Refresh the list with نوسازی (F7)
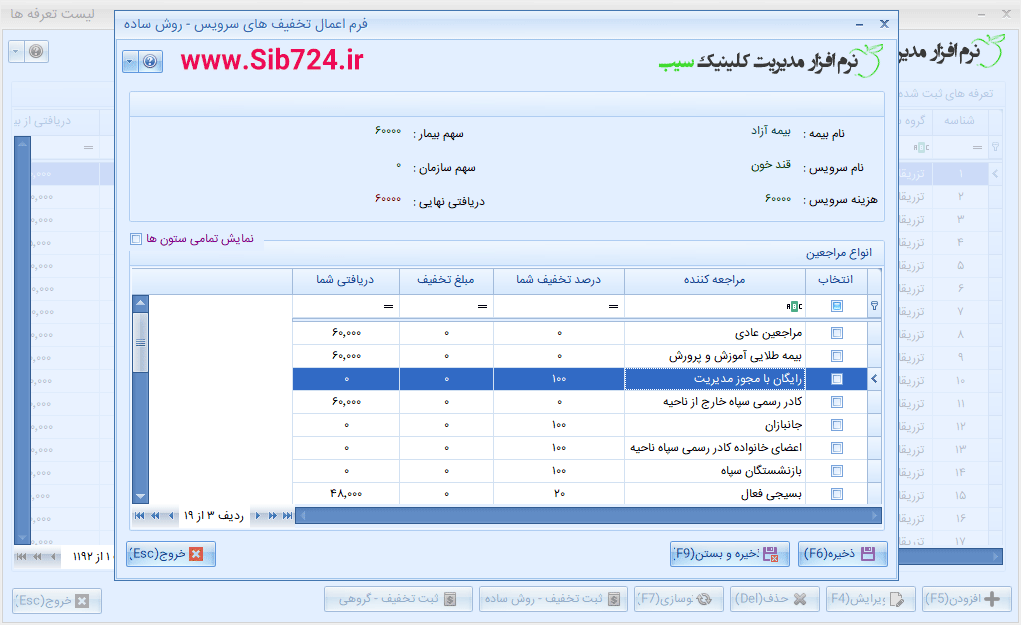The width and height of the screenshot is (1021, 625). pos(677,600)
